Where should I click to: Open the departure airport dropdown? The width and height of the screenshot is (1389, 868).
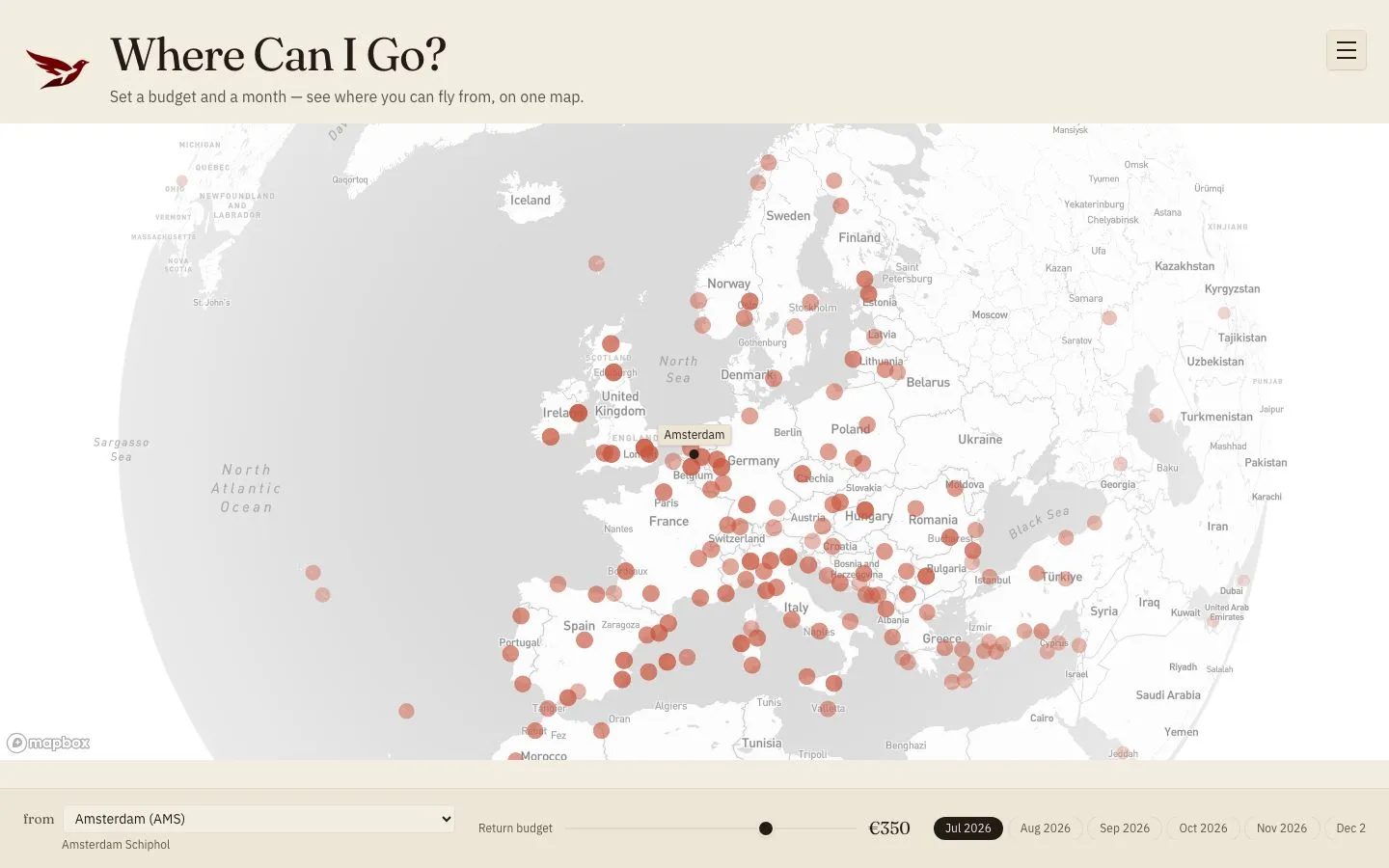point(259,819)
